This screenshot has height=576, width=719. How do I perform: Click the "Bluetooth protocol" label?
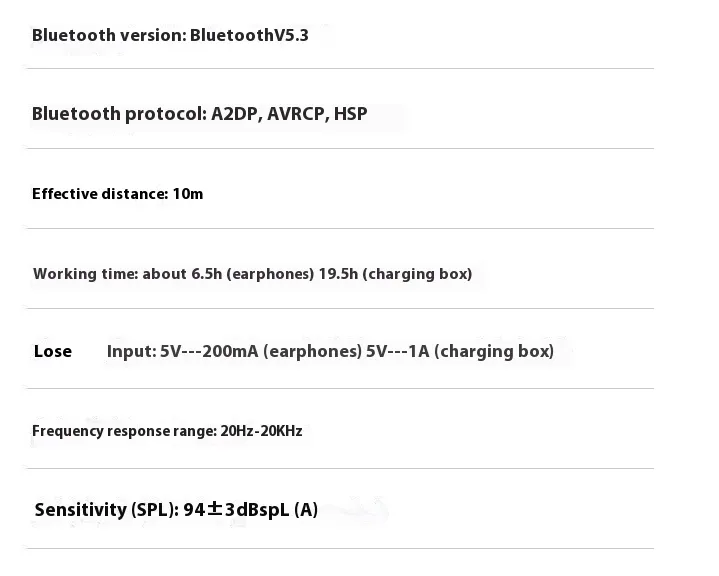point(118,114)
